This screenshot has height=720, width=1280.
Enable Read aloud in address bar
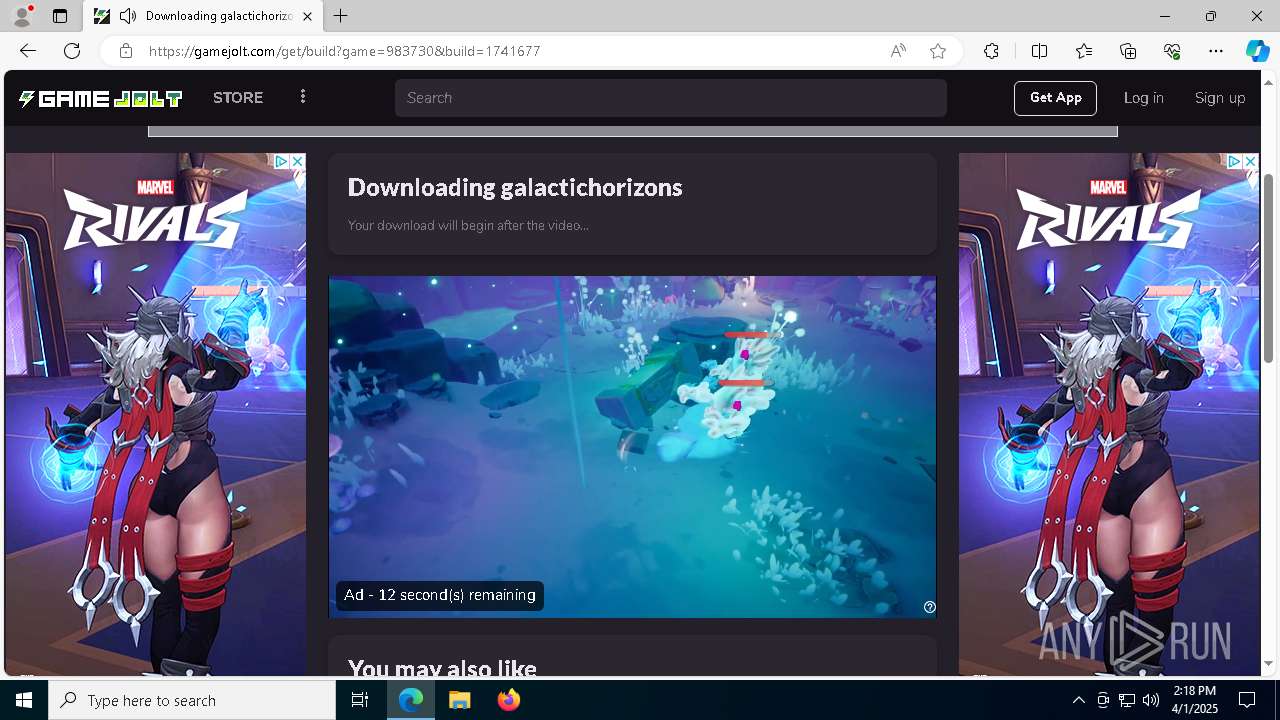[898, 51]
